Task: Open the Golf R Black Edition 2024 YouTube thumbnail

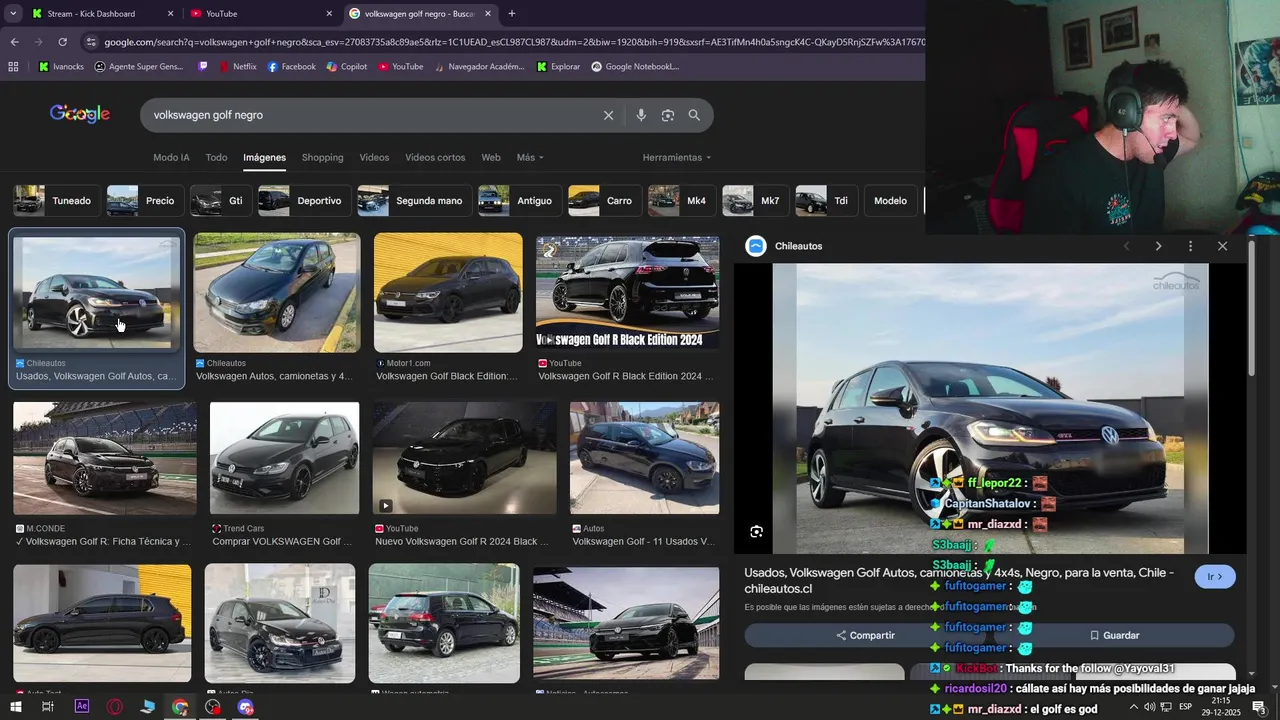Action: point(627,293)
